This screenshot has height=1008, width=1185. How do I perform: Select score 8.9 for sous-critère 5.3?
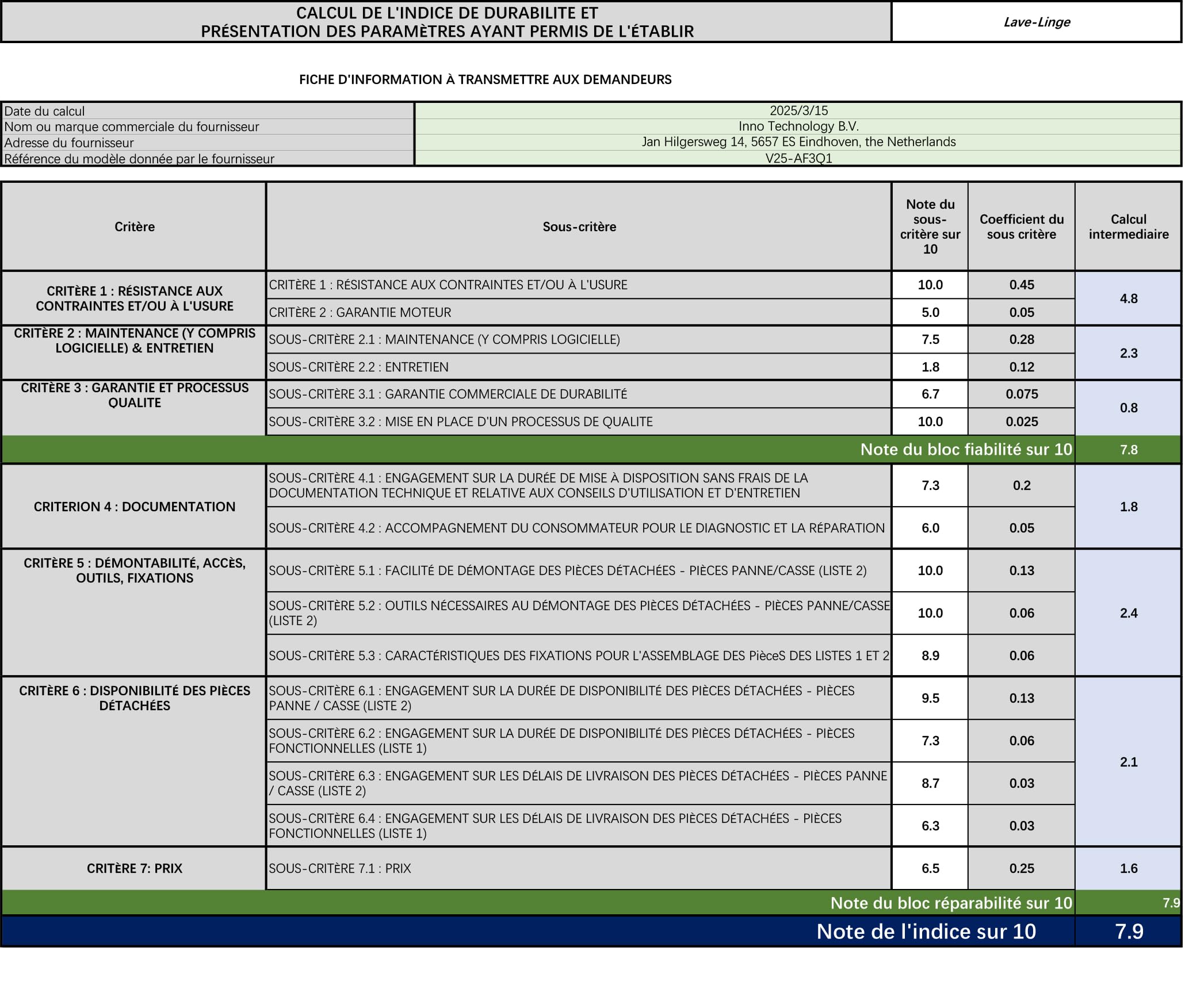click(x=930, y=656)
